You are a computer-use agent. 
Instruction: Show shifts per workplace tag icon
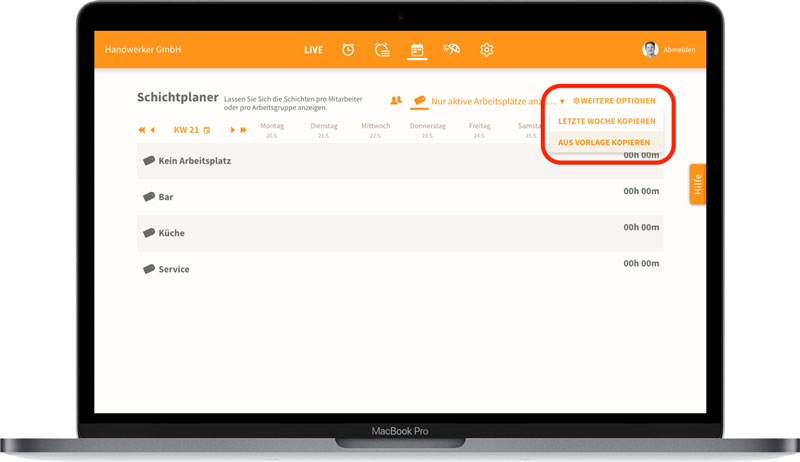click(x=419, y=100)
